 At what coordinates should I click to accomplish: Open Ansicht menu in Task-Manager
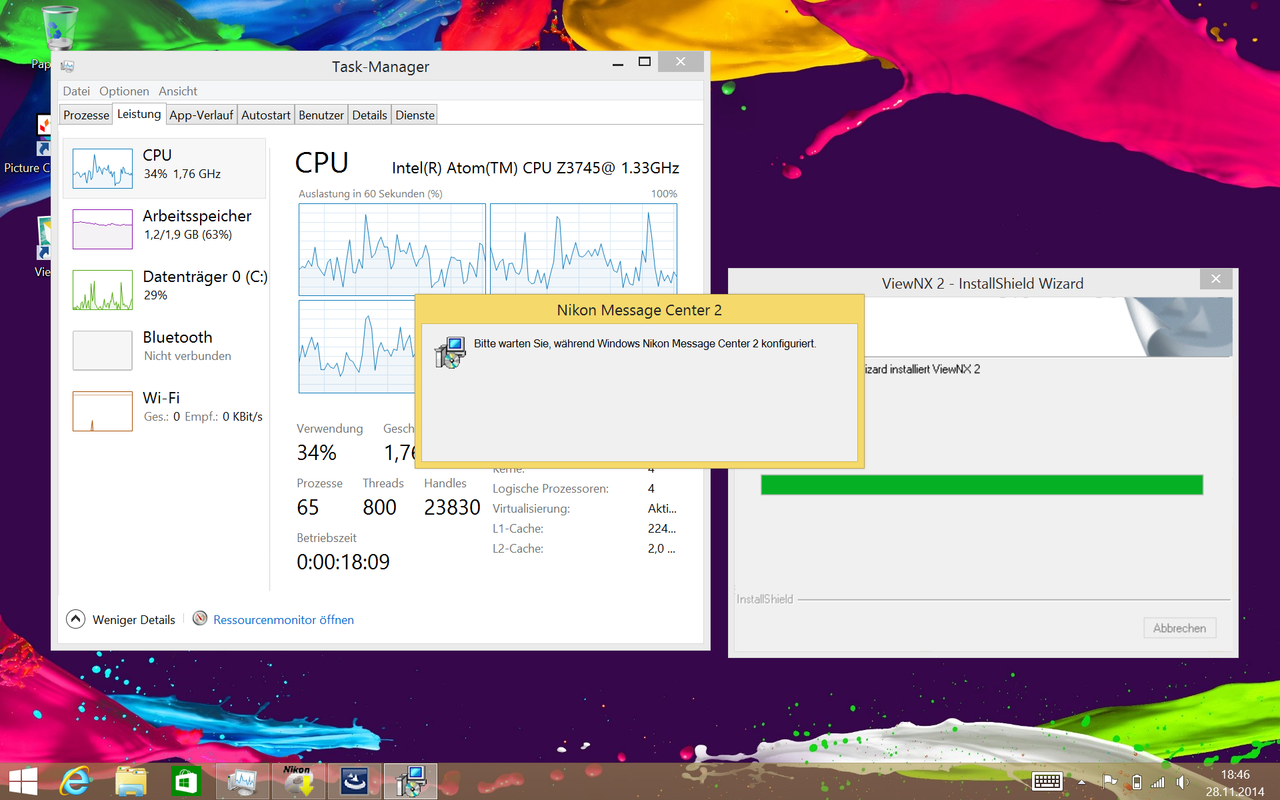coord(178,91)
